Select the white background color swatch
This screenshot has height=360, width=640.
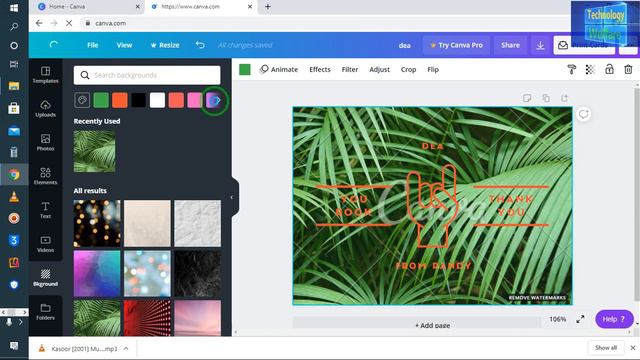157,100
